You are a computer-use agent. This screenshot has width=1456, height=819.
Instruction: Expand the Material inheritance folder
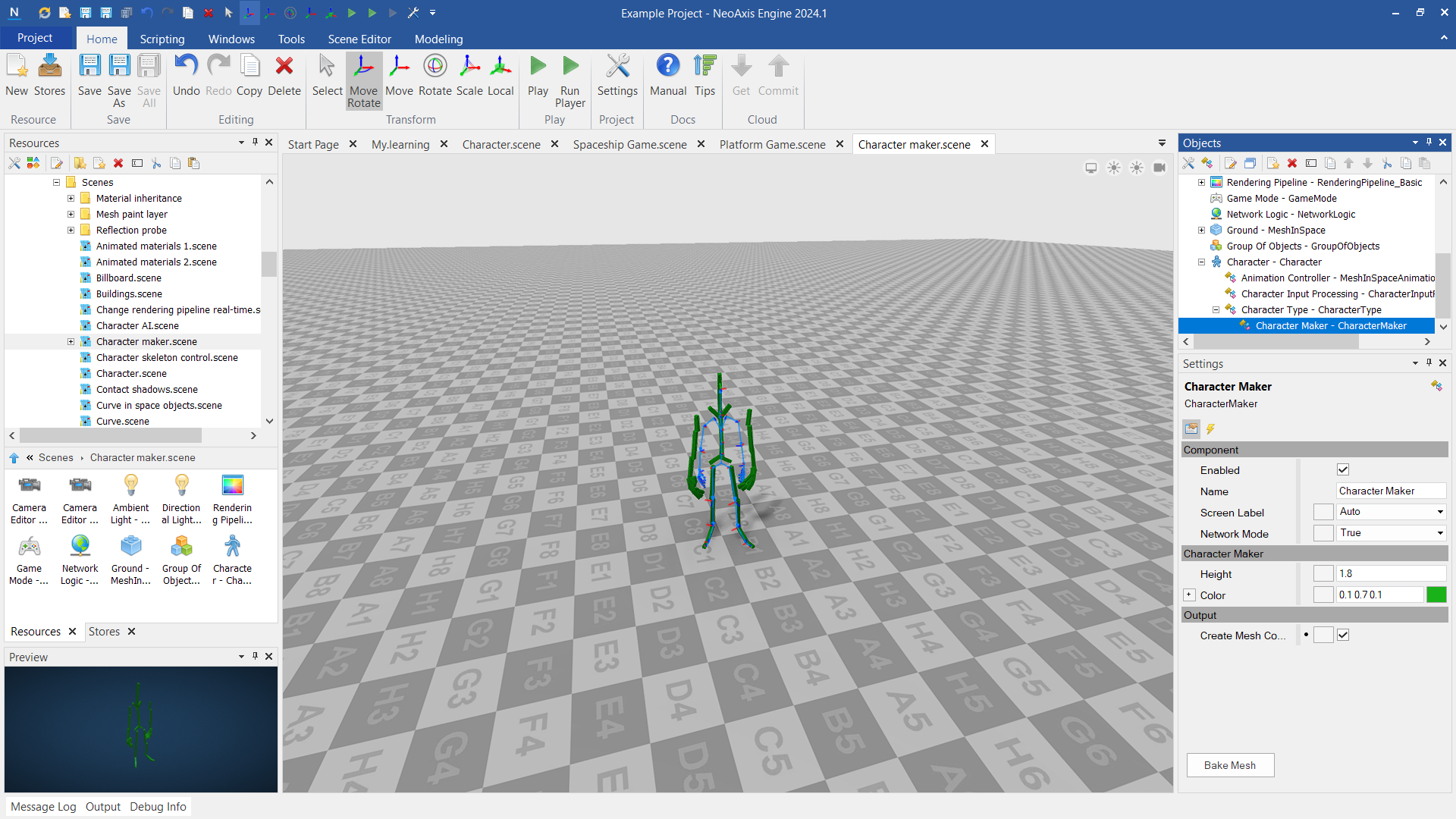[71, 199]
